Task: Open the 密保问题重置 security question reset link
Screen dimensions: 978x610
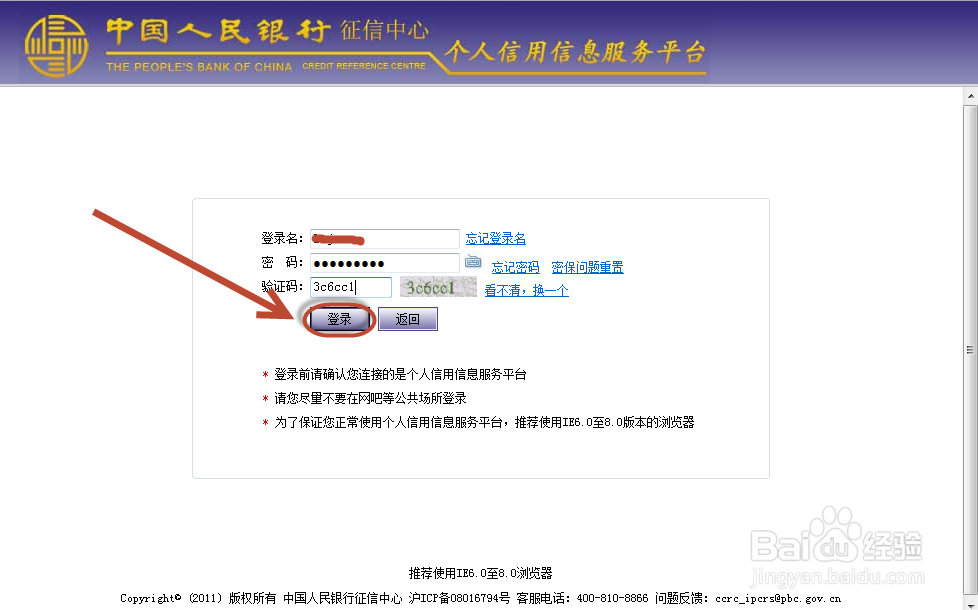Action: coord(586,267)
